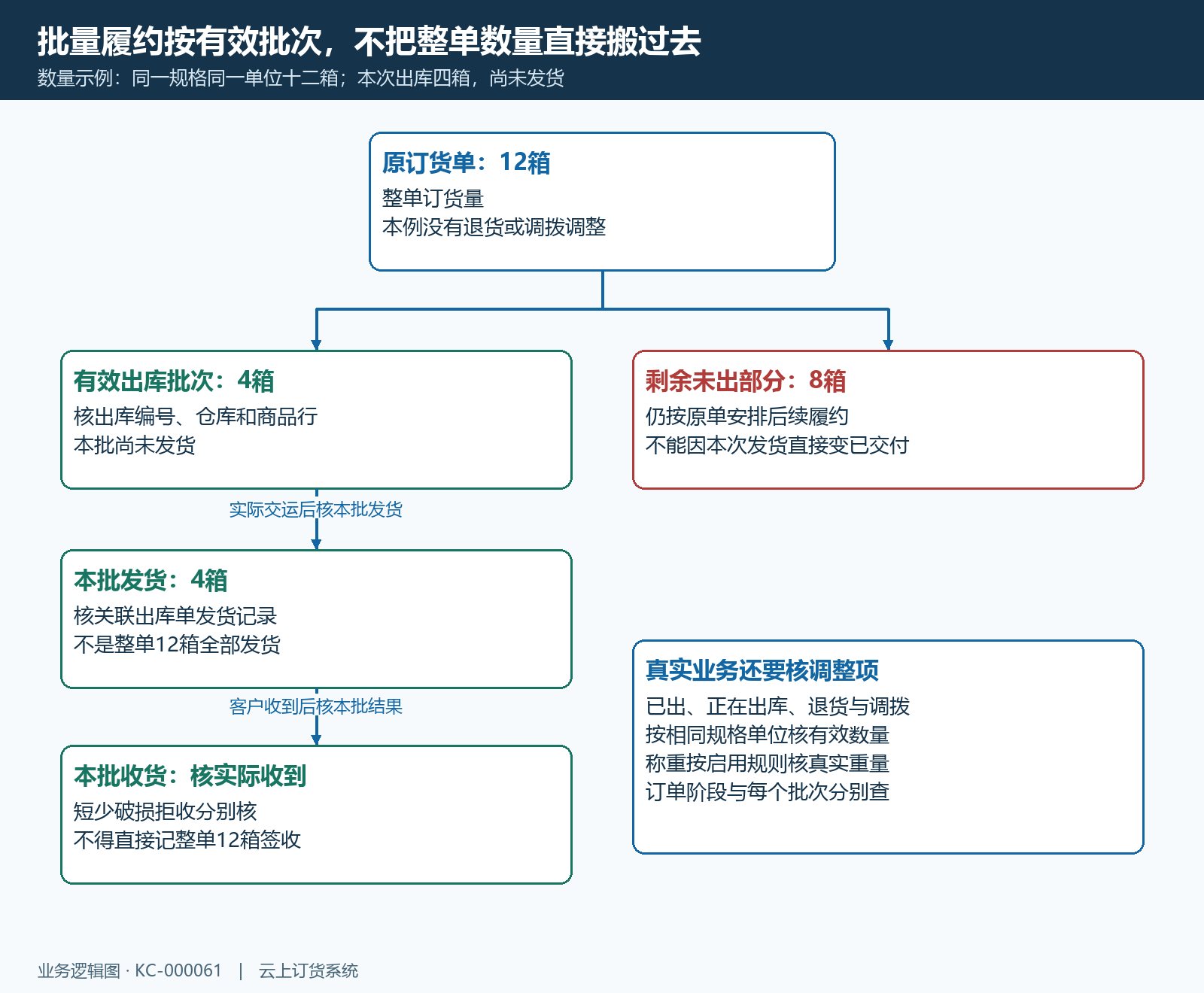The image size is (1204, 993).
Task: Click the line 称重按启用规则核真实重量
Action: click(x=768, y=764)
